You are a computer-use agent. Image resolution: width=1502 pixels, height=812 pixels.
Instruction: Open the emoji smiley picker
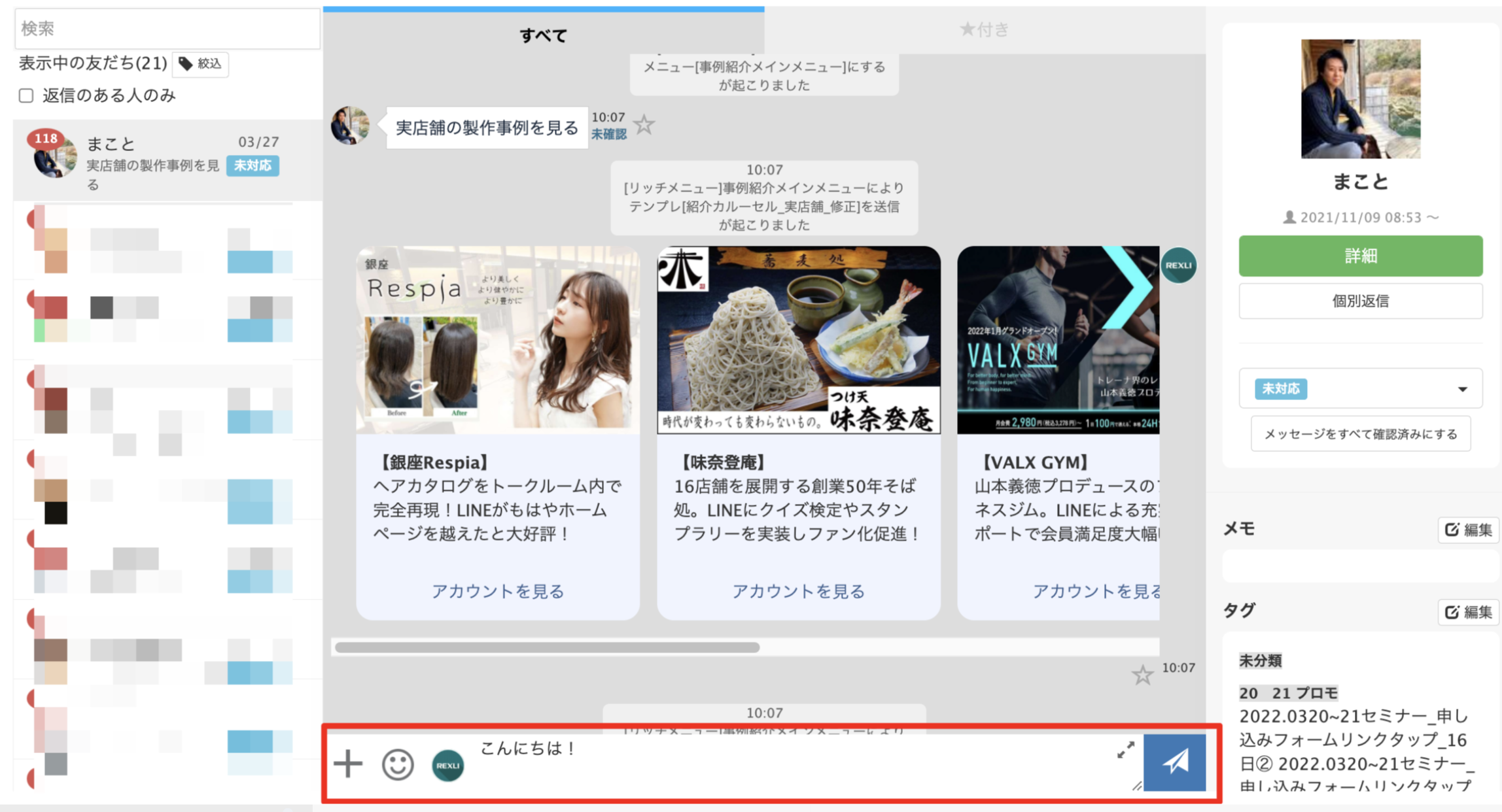pyautogui.click(x=398, y=764)
